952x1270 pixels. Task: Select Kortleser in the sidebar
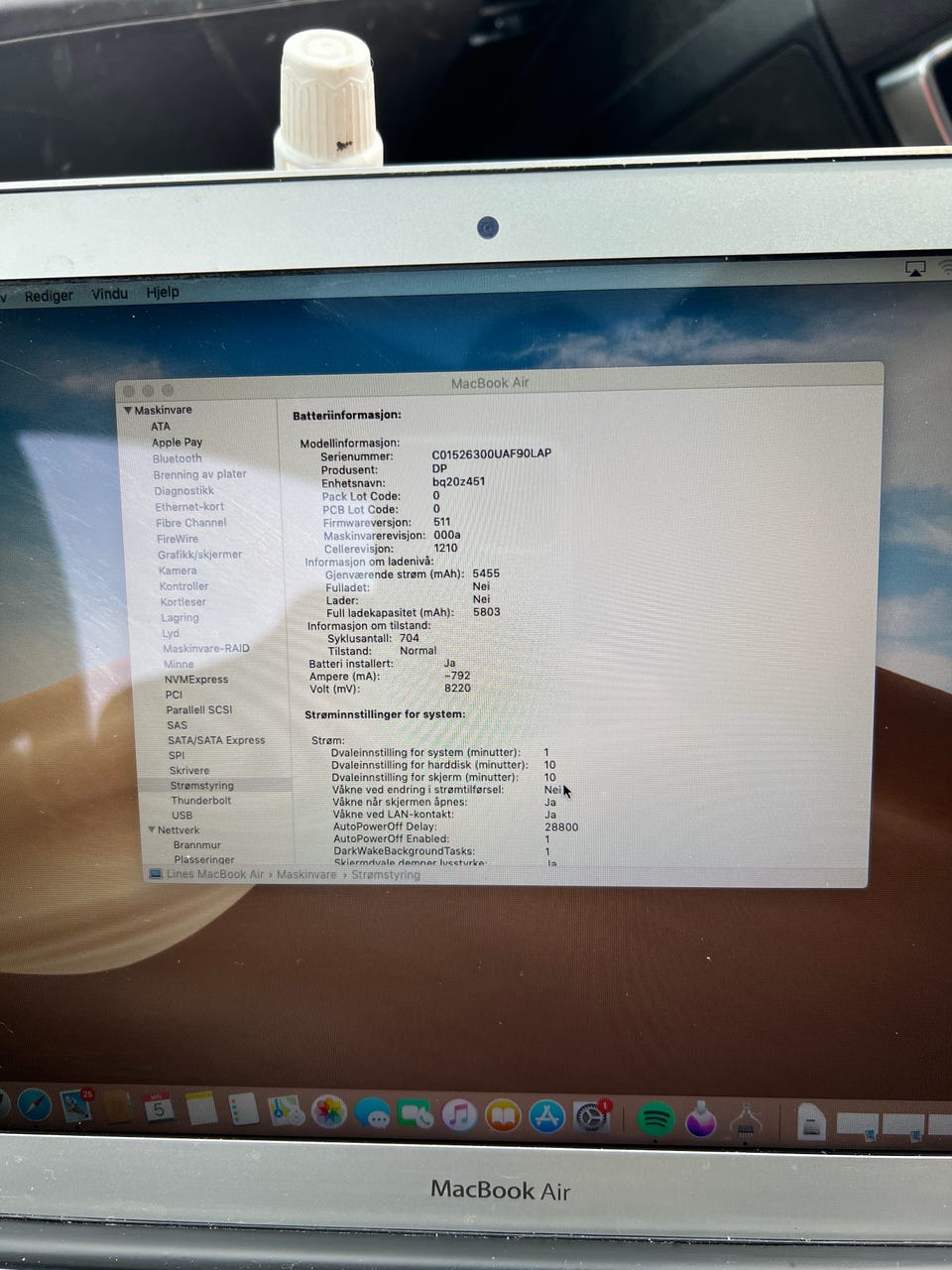coord(183,602)
